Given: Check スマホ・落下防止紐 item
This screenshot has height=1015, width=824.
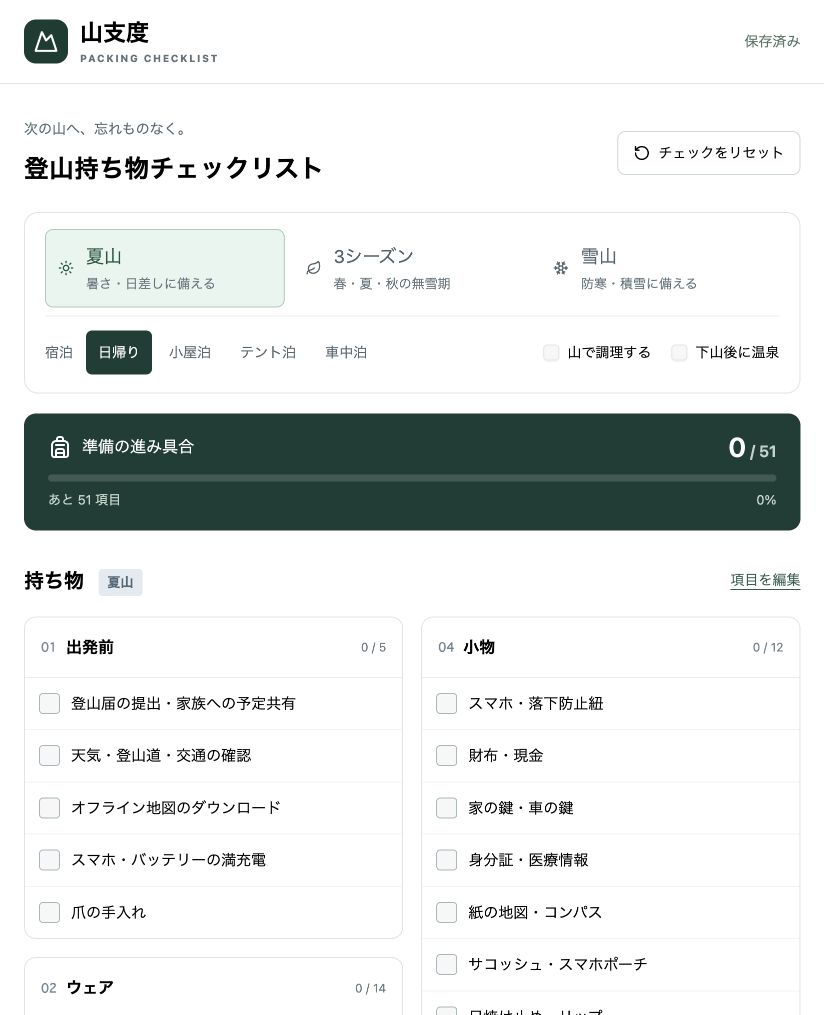Looking at the screenshot, I should [x=447, y=704].
